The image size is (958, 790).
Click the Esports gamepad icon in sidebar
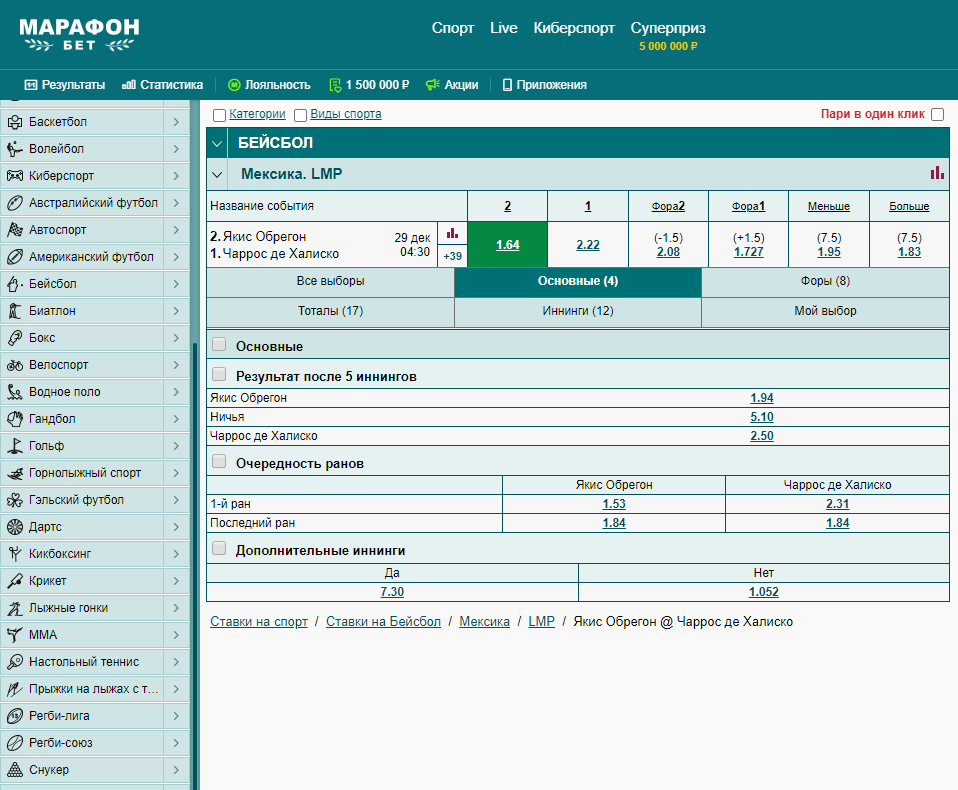[x=15, y=176]
